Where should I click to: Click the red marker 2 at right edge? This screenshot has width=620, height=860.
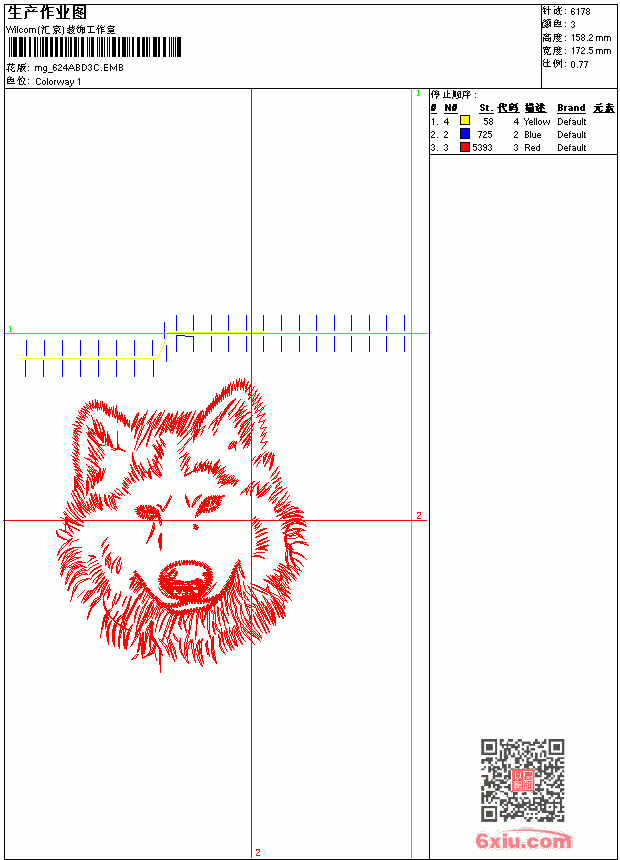click(419, 516)
